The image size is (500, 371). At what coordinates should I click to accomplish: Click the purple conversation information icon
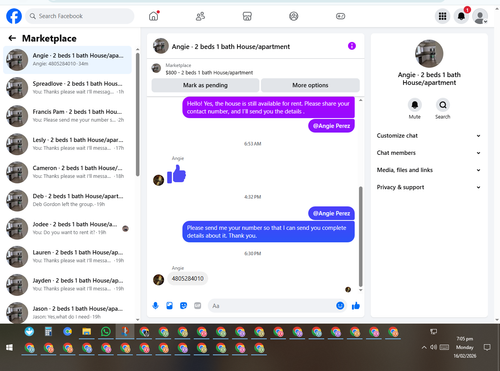[352, 46]
